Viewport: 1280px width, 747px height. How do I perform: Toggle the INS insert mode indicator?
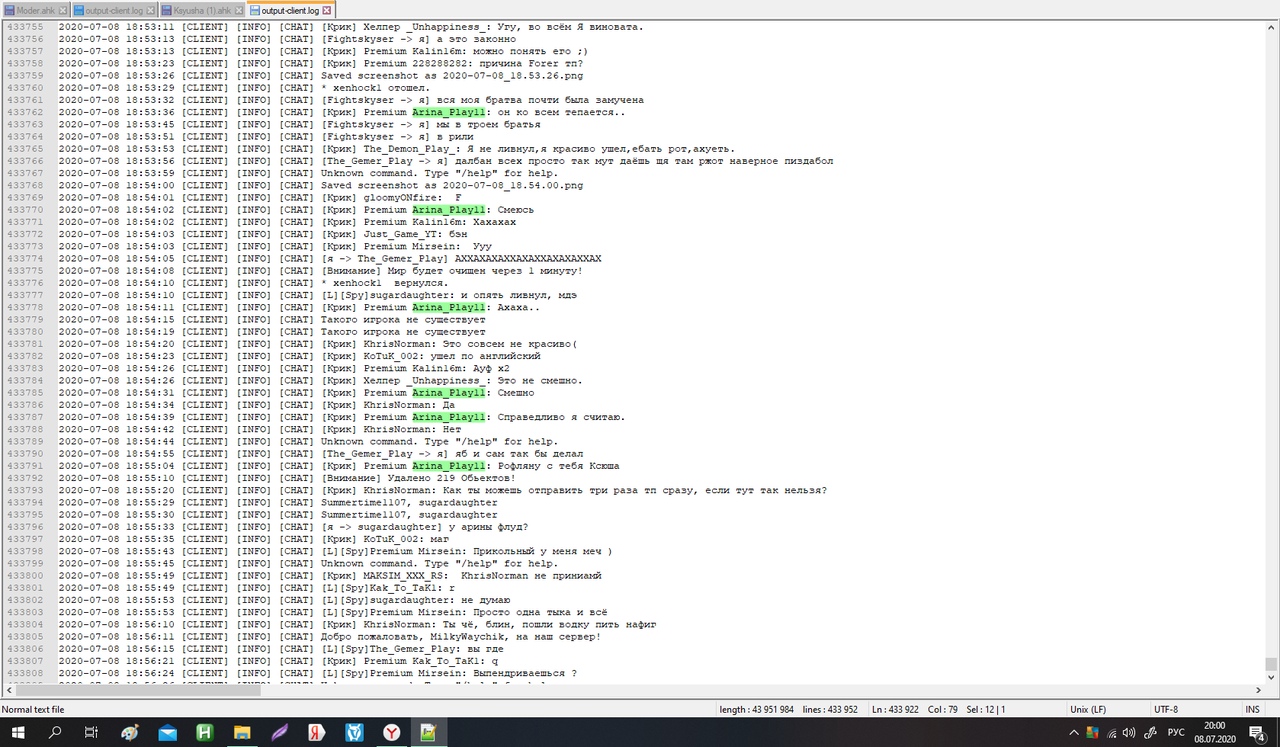pyautogui.click(x=1253, y=709)
